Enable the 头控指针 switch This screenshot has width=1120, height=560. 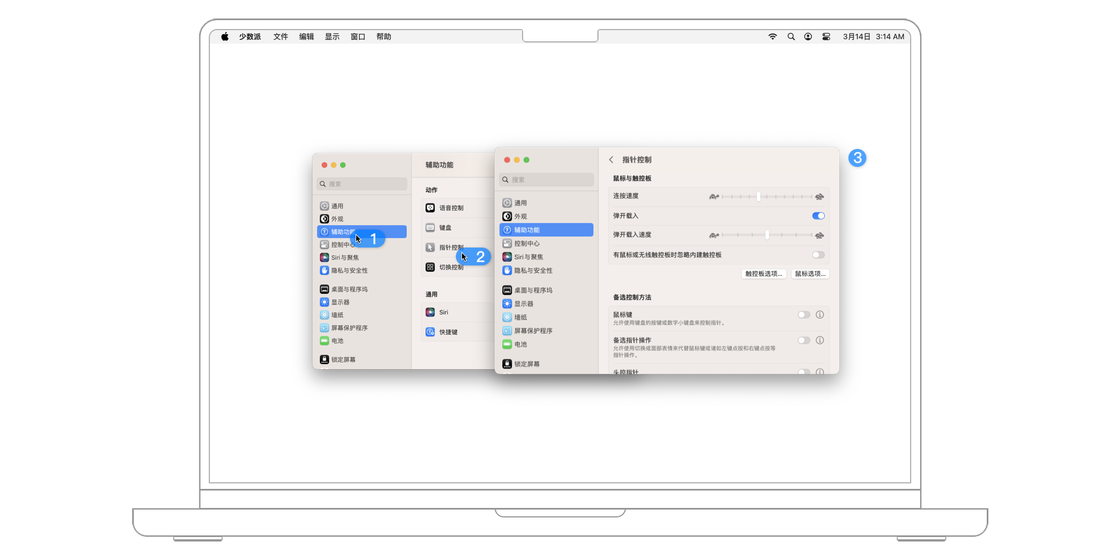pos(804,371)
